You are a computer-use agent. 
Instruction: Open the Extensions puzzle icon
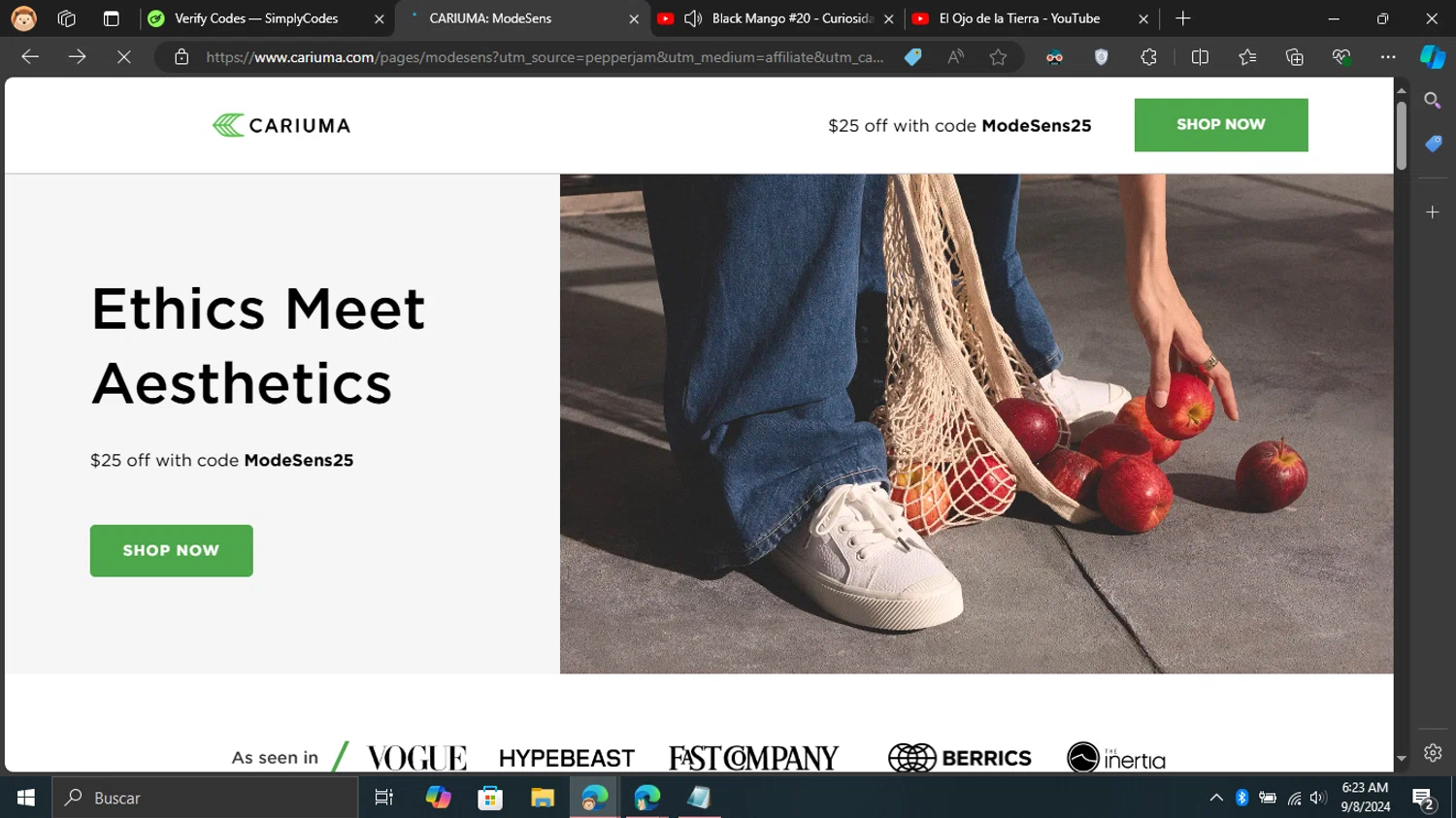tap(1148, 57)
